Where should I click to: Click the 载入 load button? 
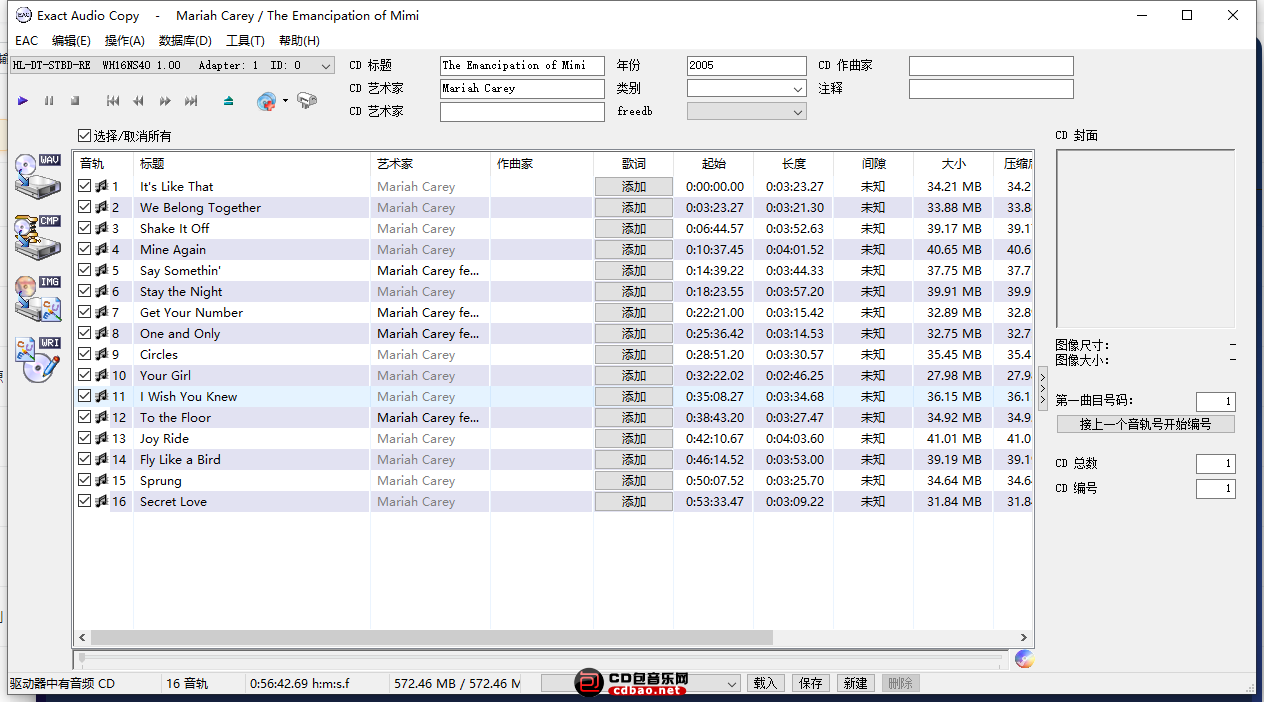765,683
